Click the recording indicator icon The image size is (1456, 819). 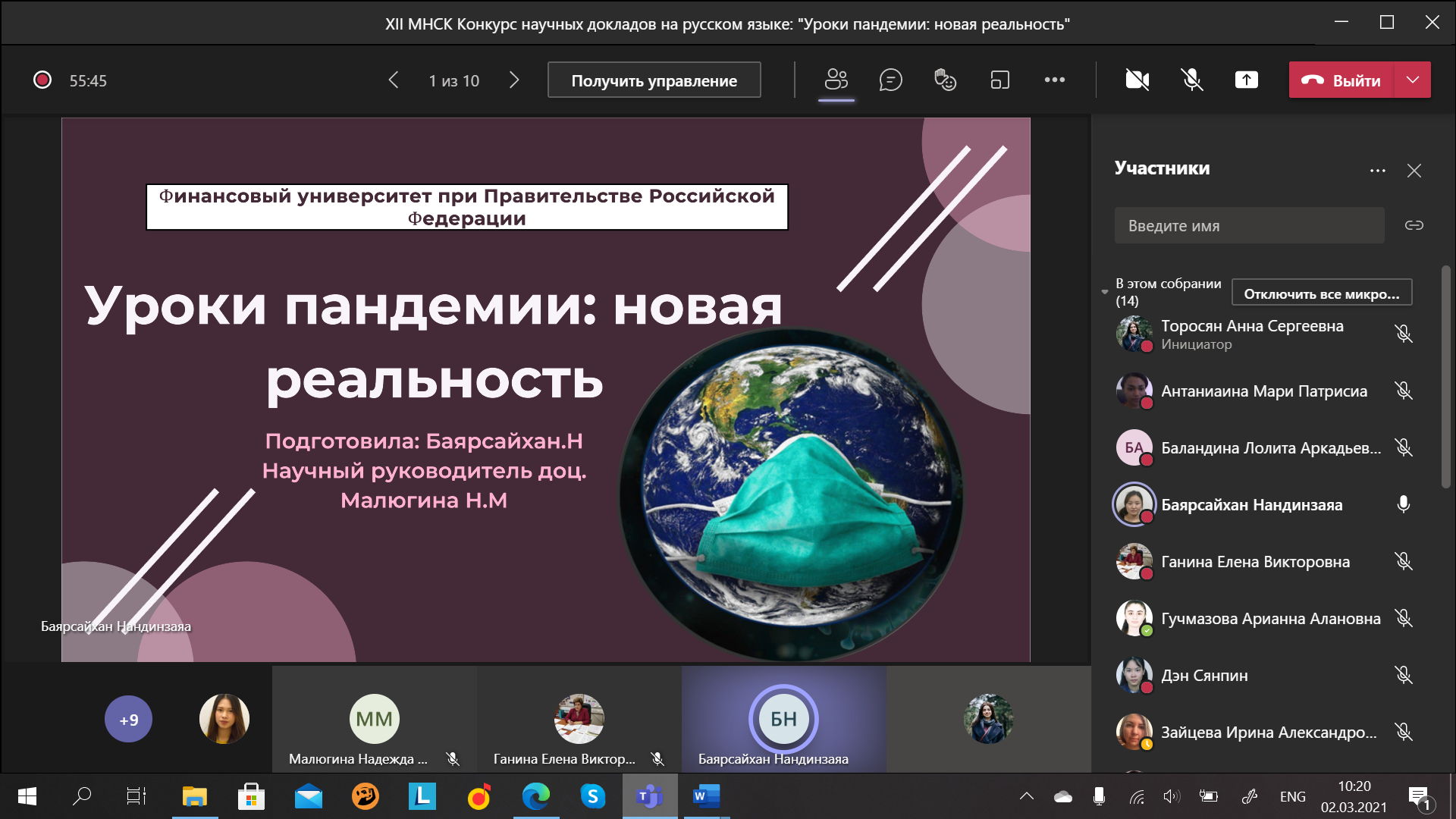tap(42, 80)
